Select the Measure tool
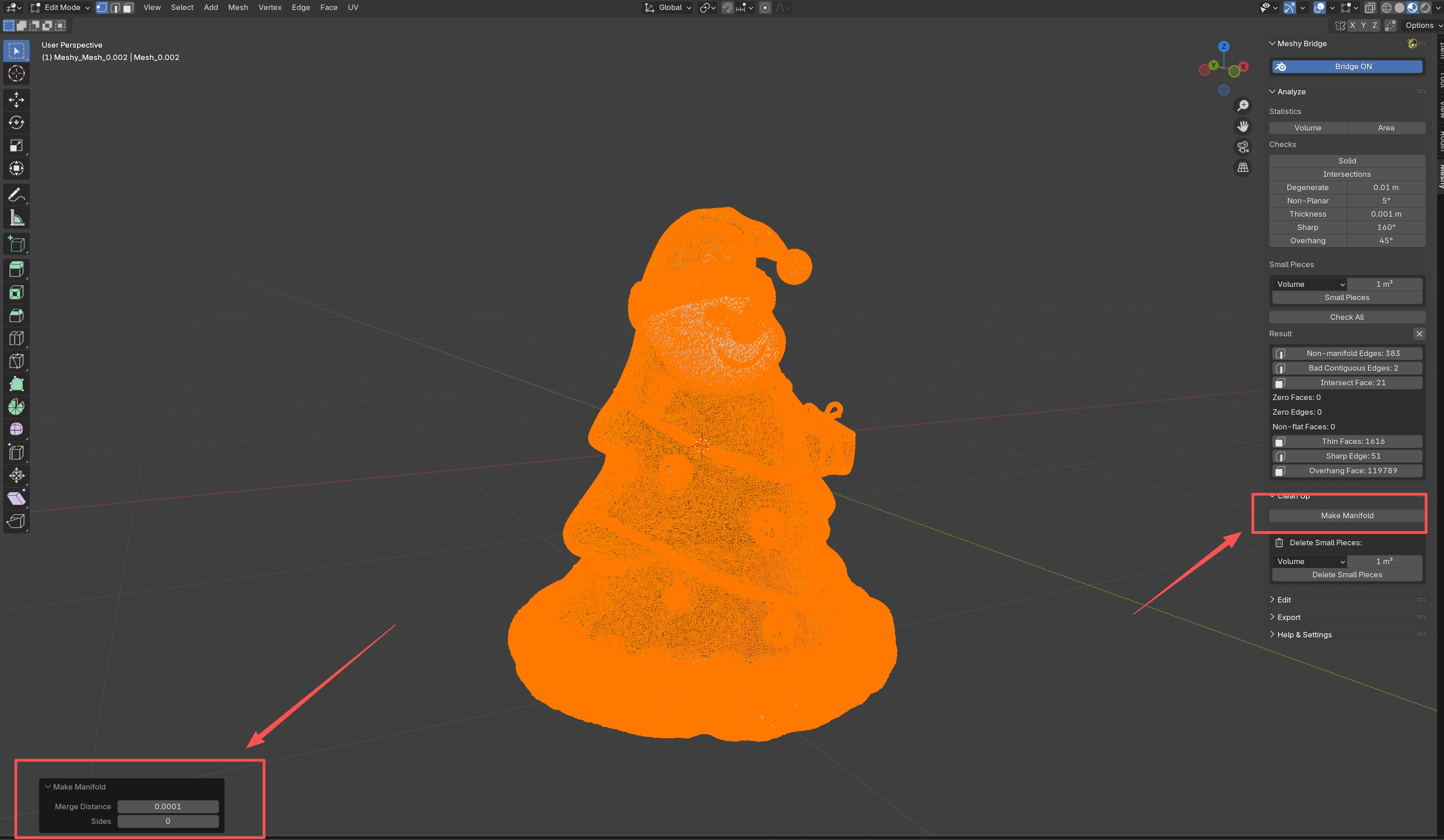This screenshot has height=840, width=1444. click(x=16, y=218)
